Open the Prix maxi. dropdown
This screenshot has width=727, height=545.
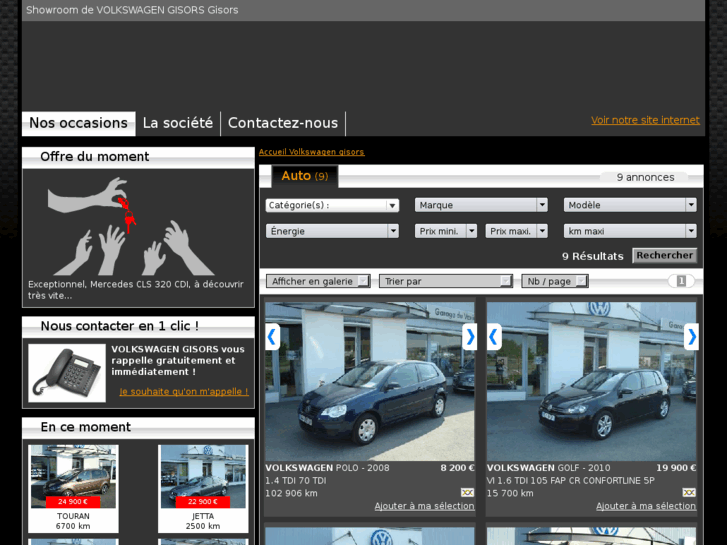click(x=517, y=231)
